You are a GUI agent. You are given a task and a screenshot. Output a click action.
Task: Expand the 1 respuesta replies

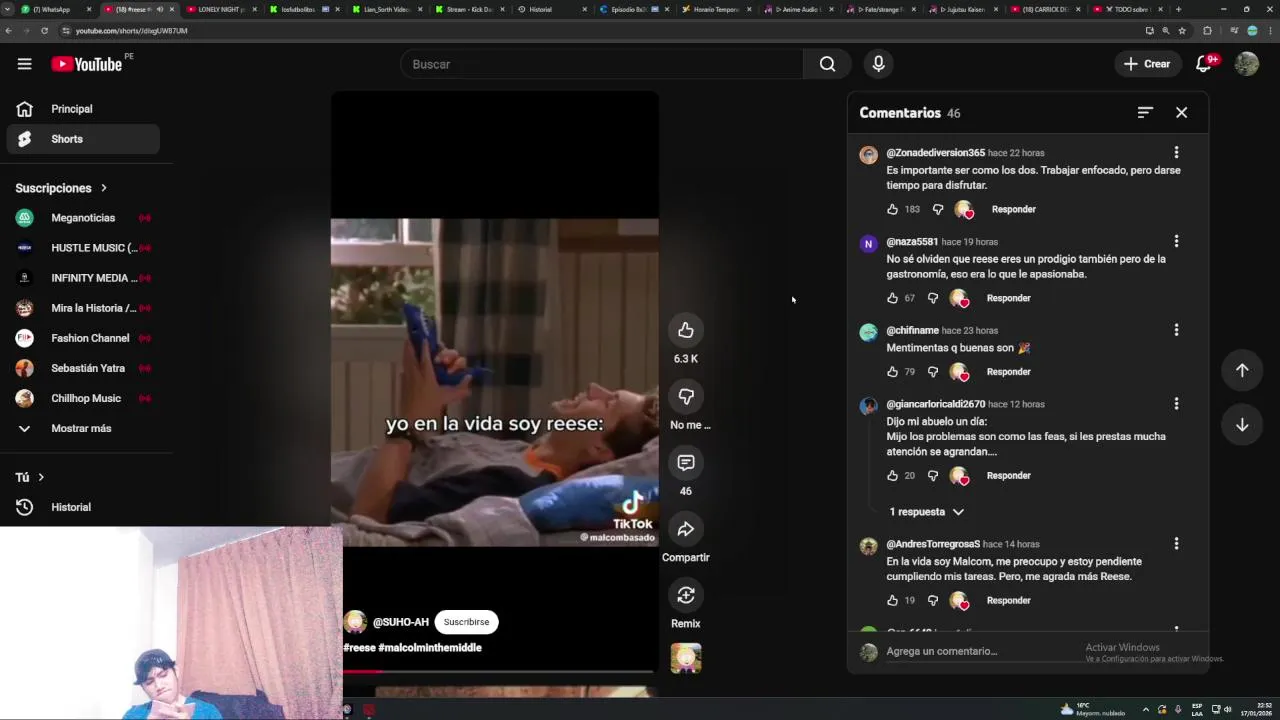[927, 512]
